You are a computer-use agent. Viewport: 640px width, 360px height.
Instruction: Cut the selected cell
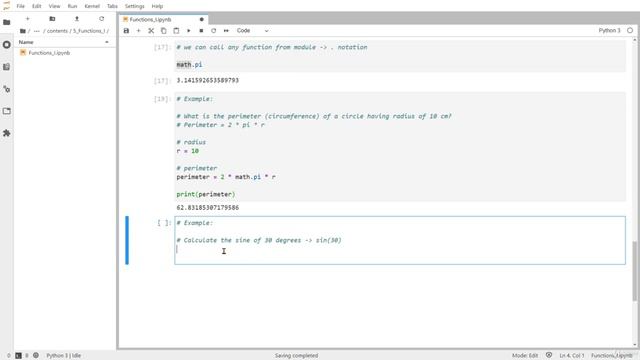click(151, 31)
